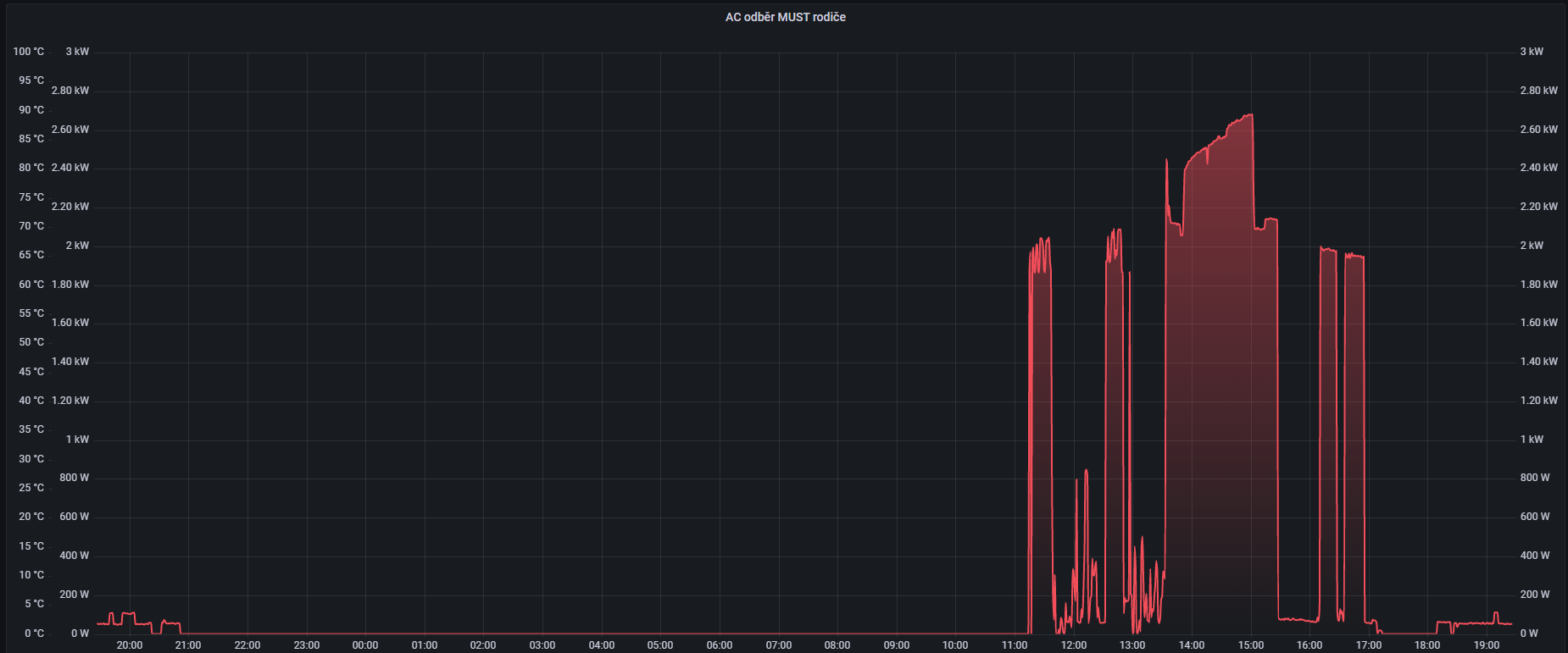Viewport: 1568px width, 653px height.
Task: Click the 50 °C temperature axis label
Action: point(31,342)
